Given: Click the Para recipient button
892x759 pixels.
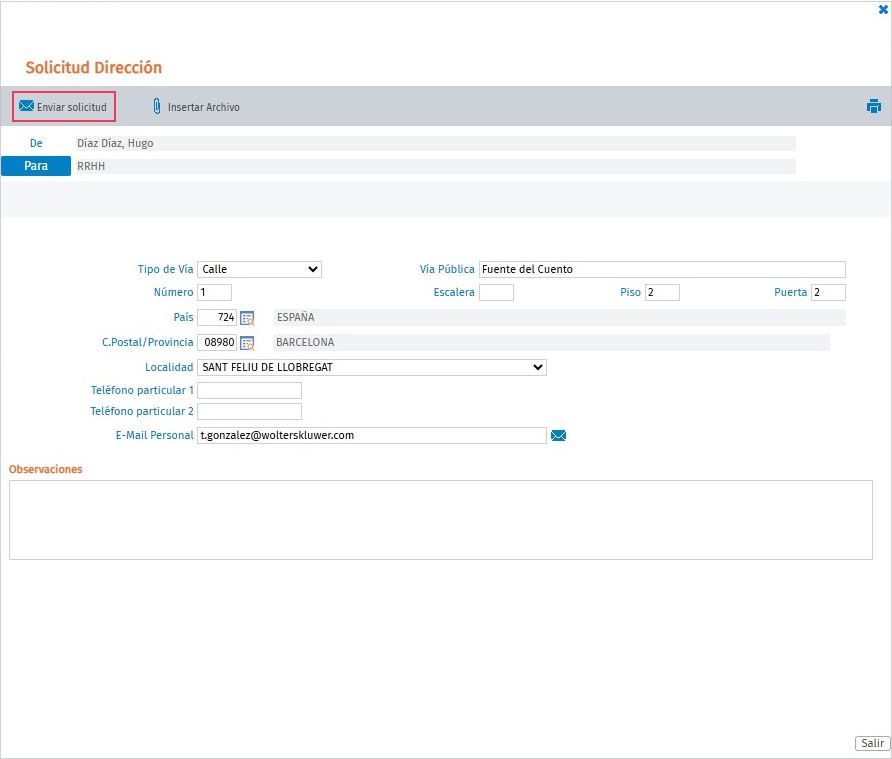Looking at the screenshot, I should click(x=36, y=166).
